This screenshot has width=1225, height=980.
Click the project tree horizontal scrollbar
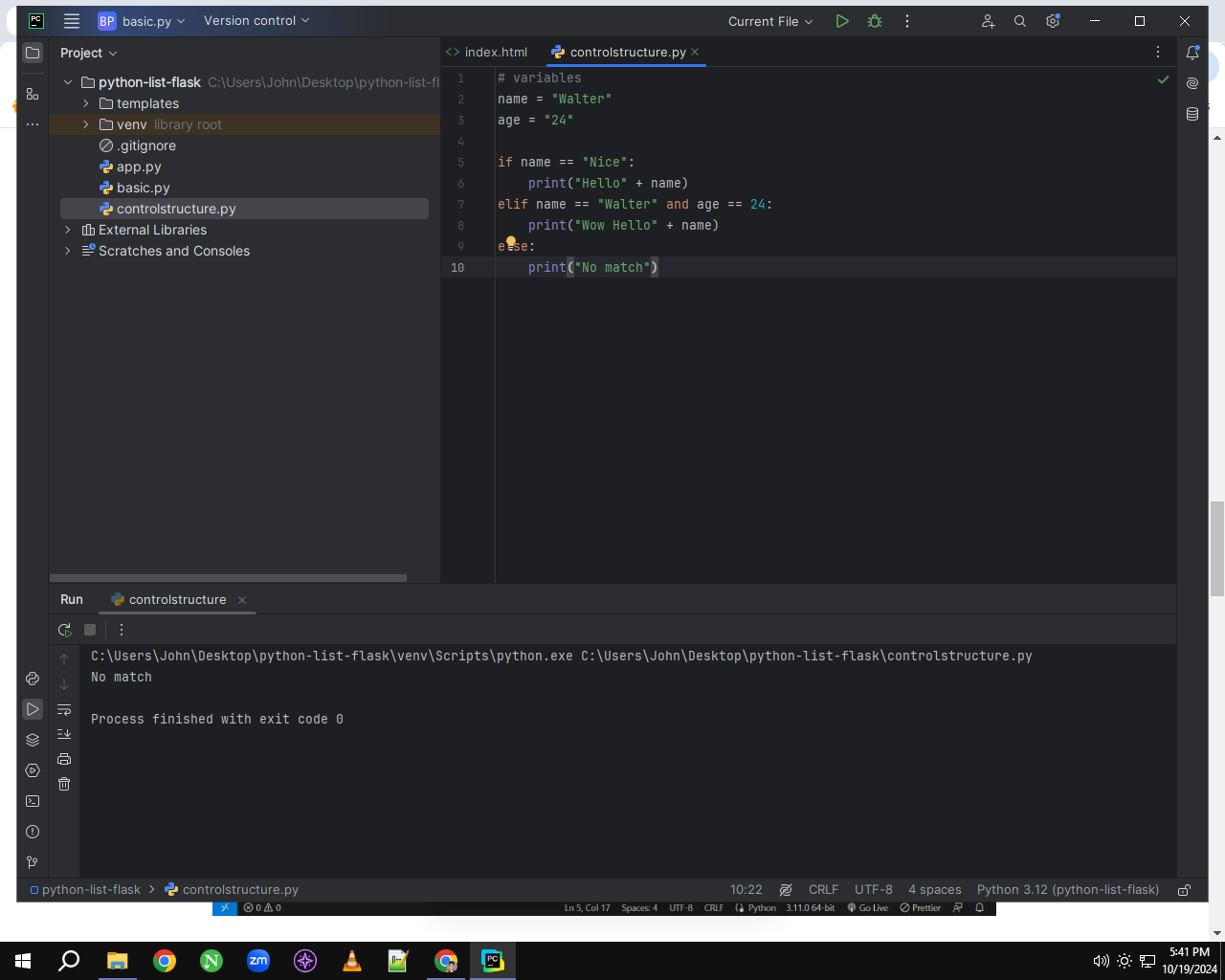click(228, 578)
